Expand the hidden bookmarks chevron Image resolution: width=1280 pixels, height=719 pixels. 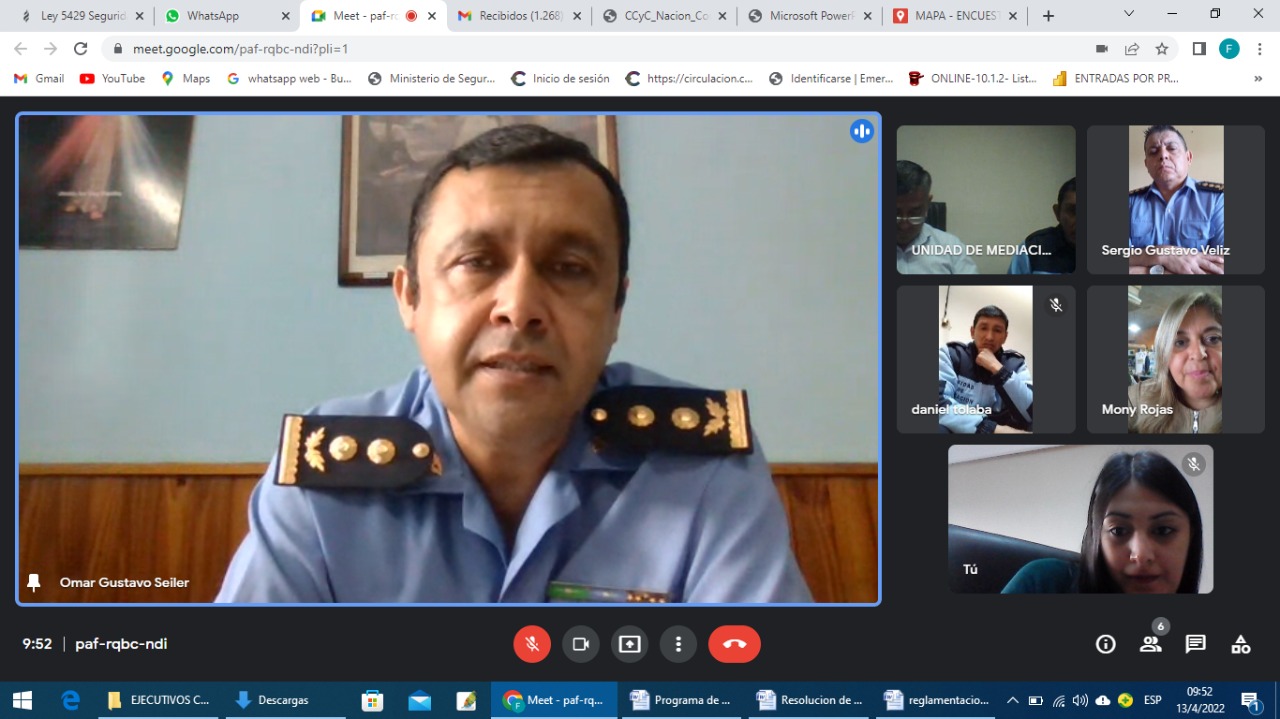click(x=1257, y=78)
